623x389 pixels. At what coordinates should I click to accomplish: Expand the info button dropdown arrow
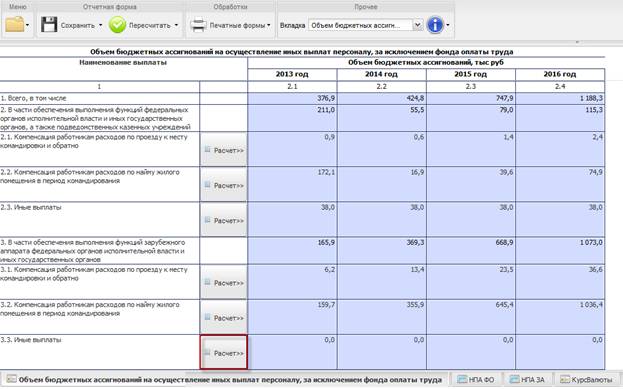[448, 25]
